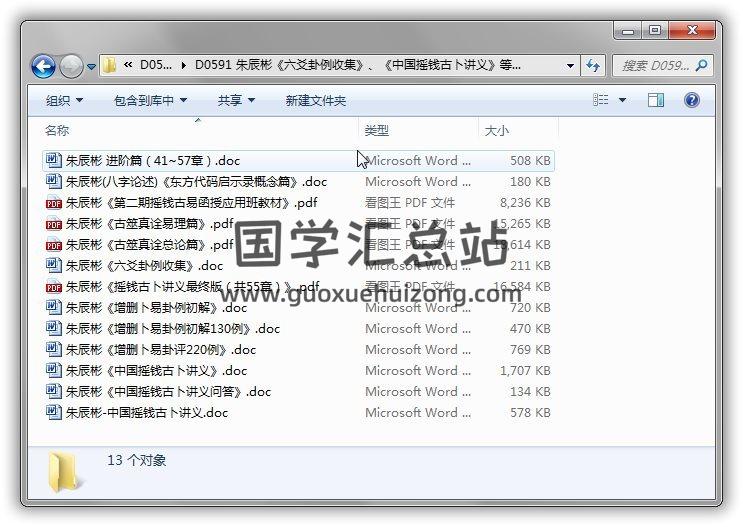The width and height of the screenshot is (743, 527).
Task: Select Word icon of 进阶篇（41~57章）.doc
Action: click(x=54, y=160)
